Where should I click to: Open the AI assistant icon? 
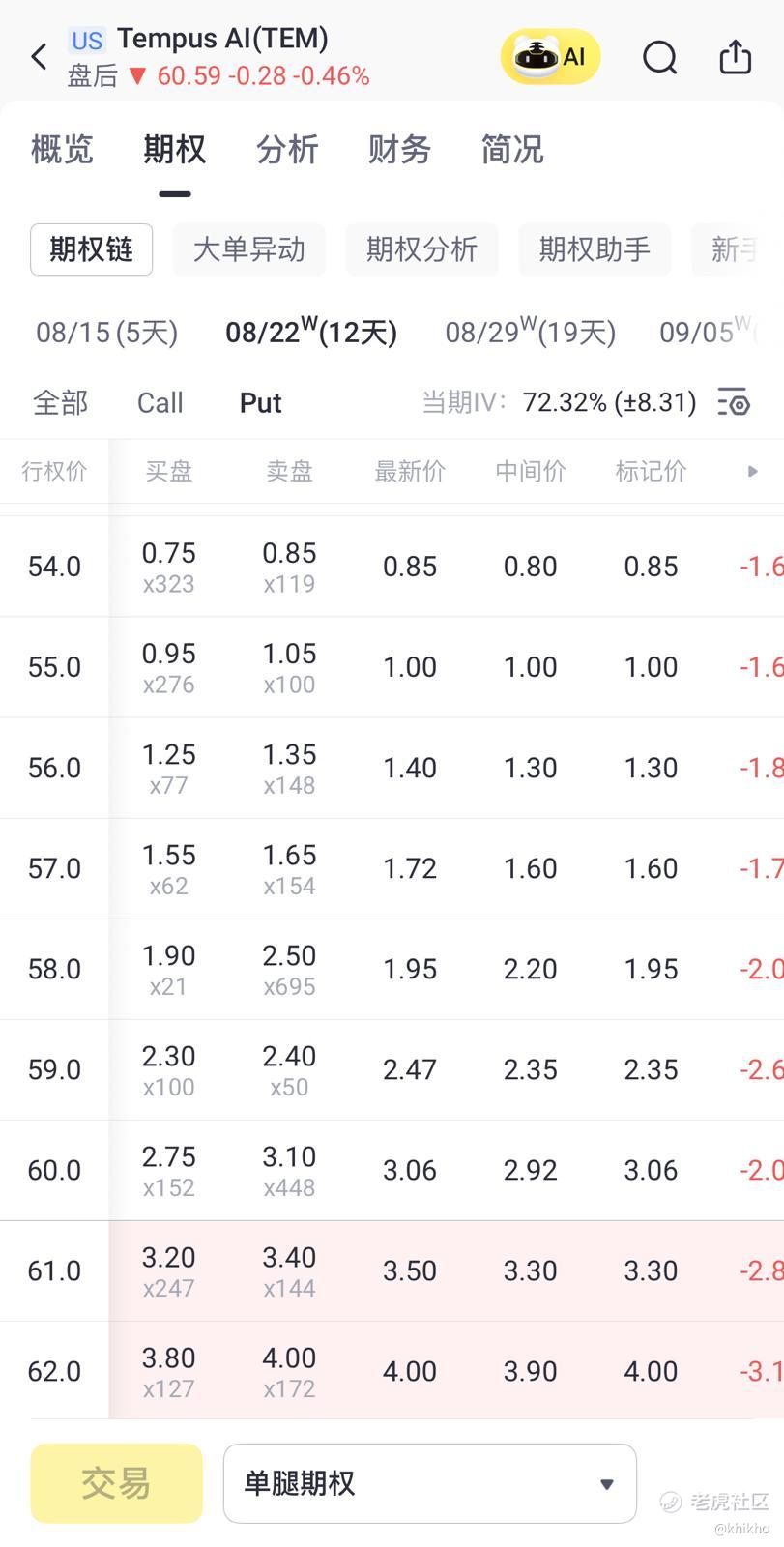coord(550,57)
